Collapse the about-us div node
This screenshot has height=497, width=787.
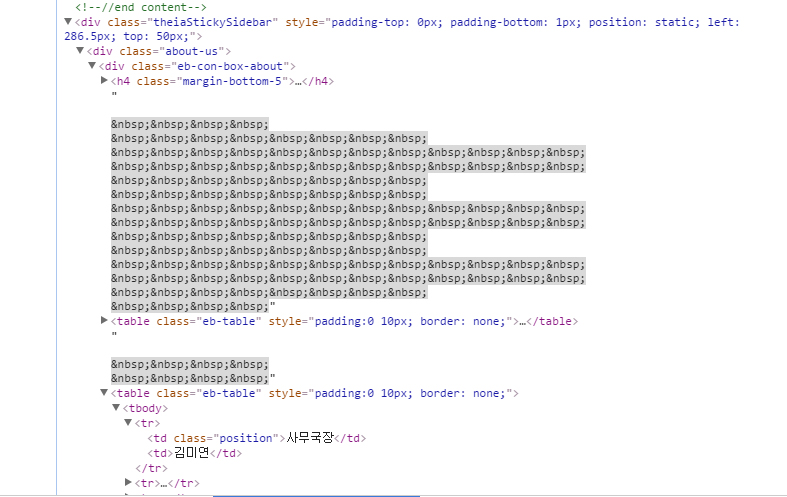tap(80, 51)
